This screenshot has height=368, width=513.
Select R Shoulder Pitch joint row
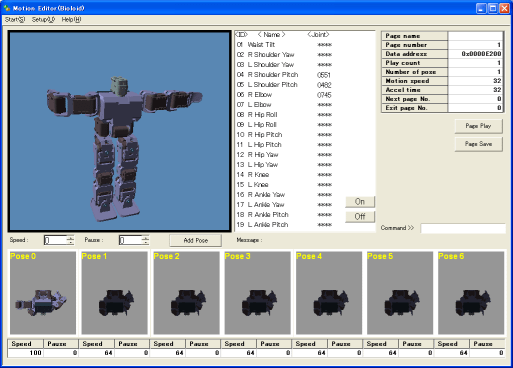(x=284, y=75)
